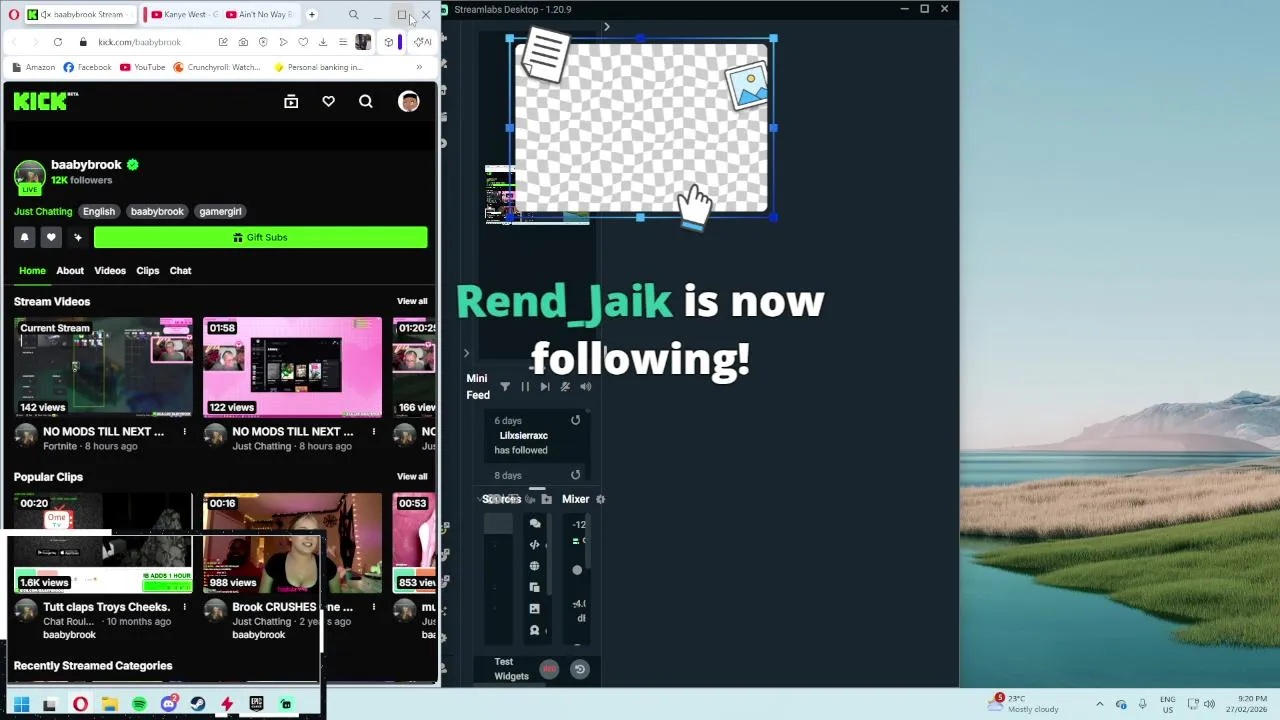
Task: Open options menu for Fortnite stream video
Action: coord(184,432)
